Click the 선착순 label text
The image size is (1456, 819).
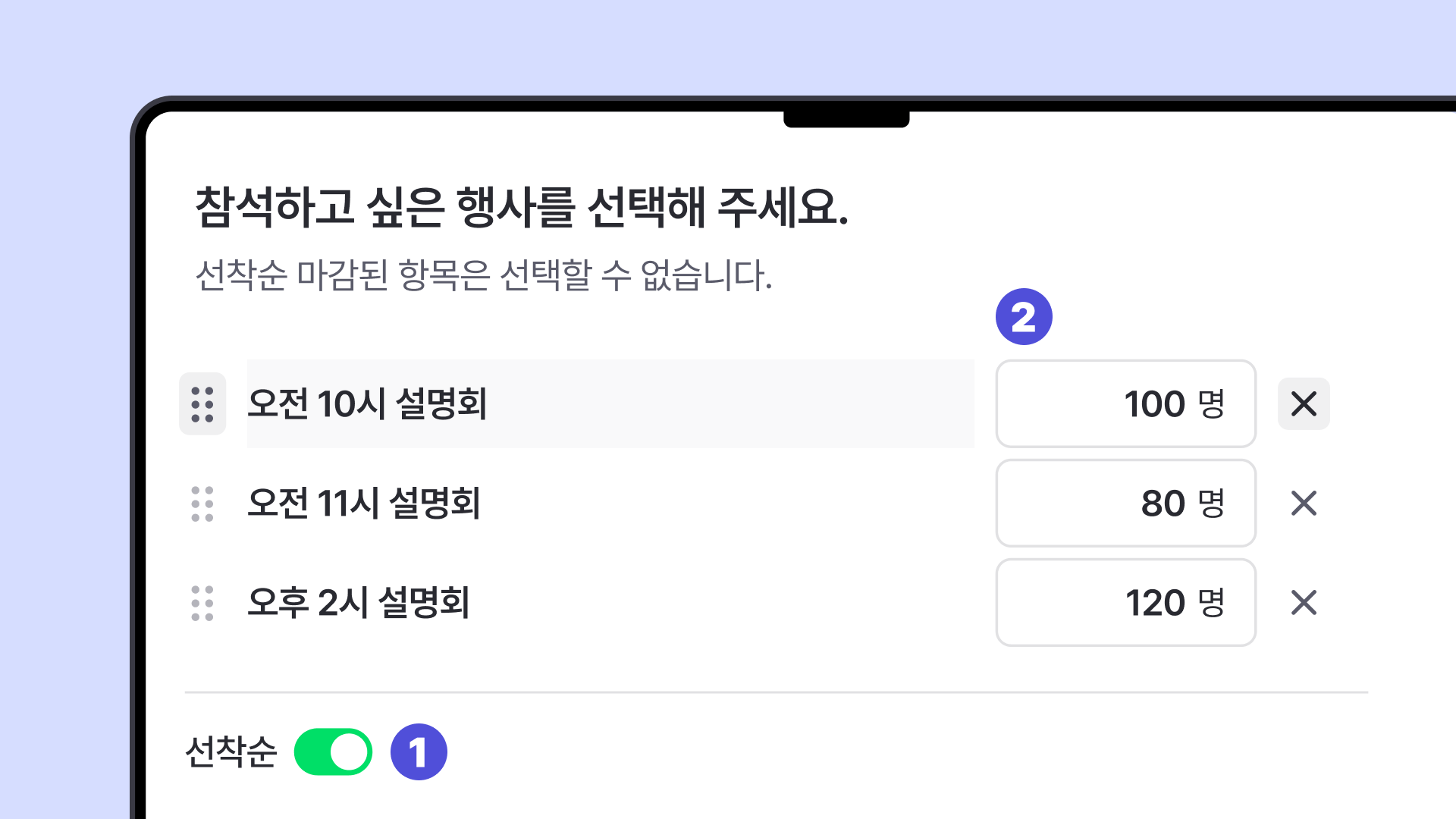(x=232, y=752)
